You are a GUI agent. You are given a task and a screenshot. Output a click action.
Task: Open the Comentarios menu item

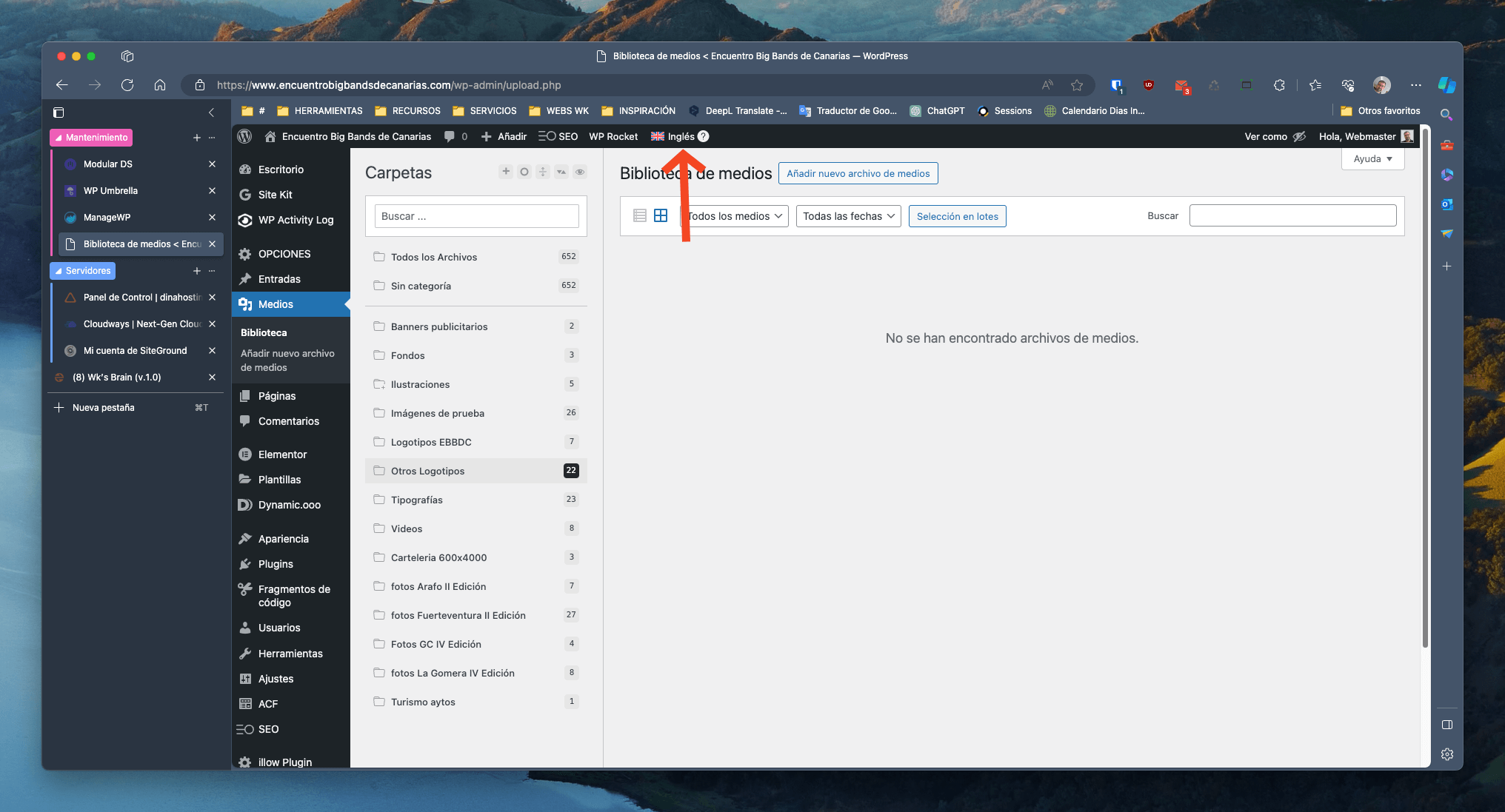(290, 421)
